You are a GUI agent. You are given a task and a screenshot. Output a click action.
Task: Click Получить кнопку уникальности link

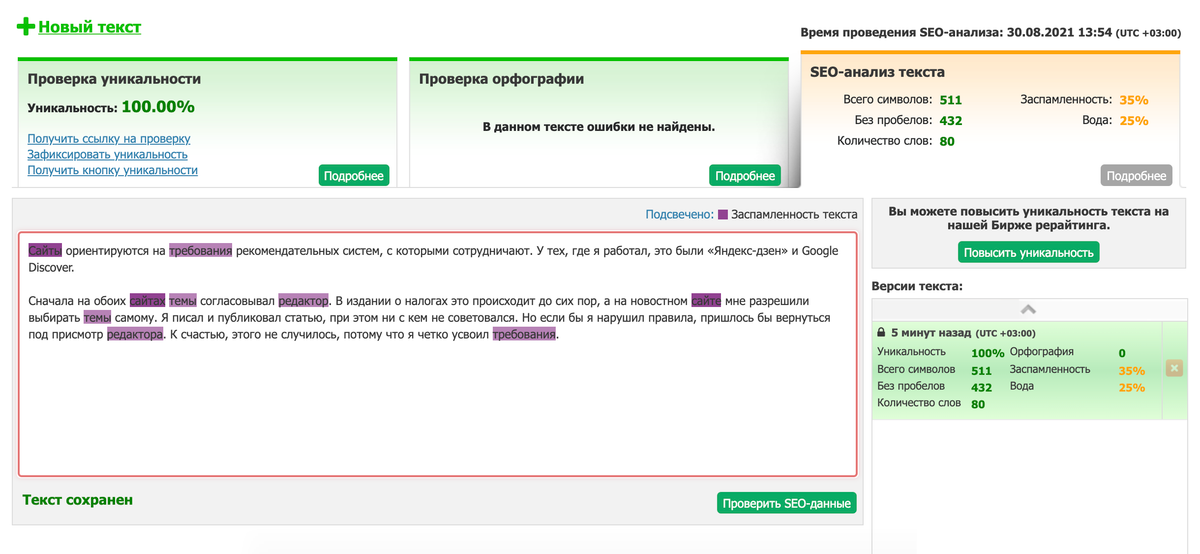click(x=113, y=170)
